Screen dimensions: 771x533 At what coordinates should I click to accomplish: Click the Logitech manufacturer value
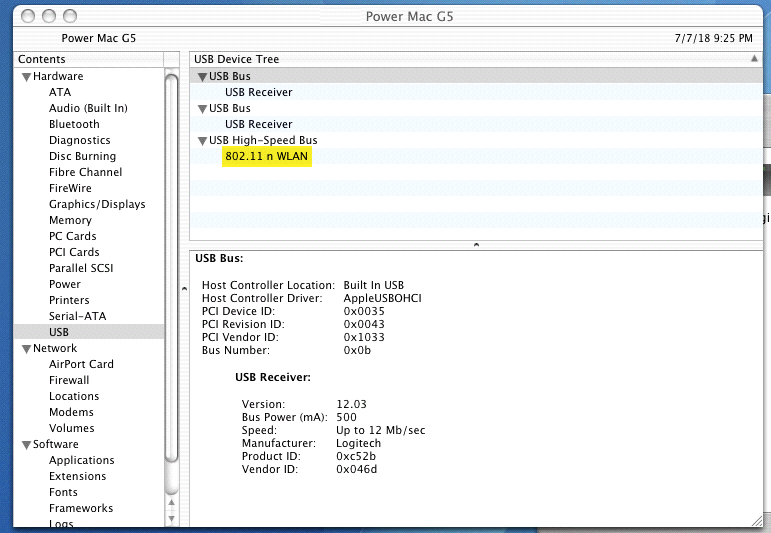point(358,443)
